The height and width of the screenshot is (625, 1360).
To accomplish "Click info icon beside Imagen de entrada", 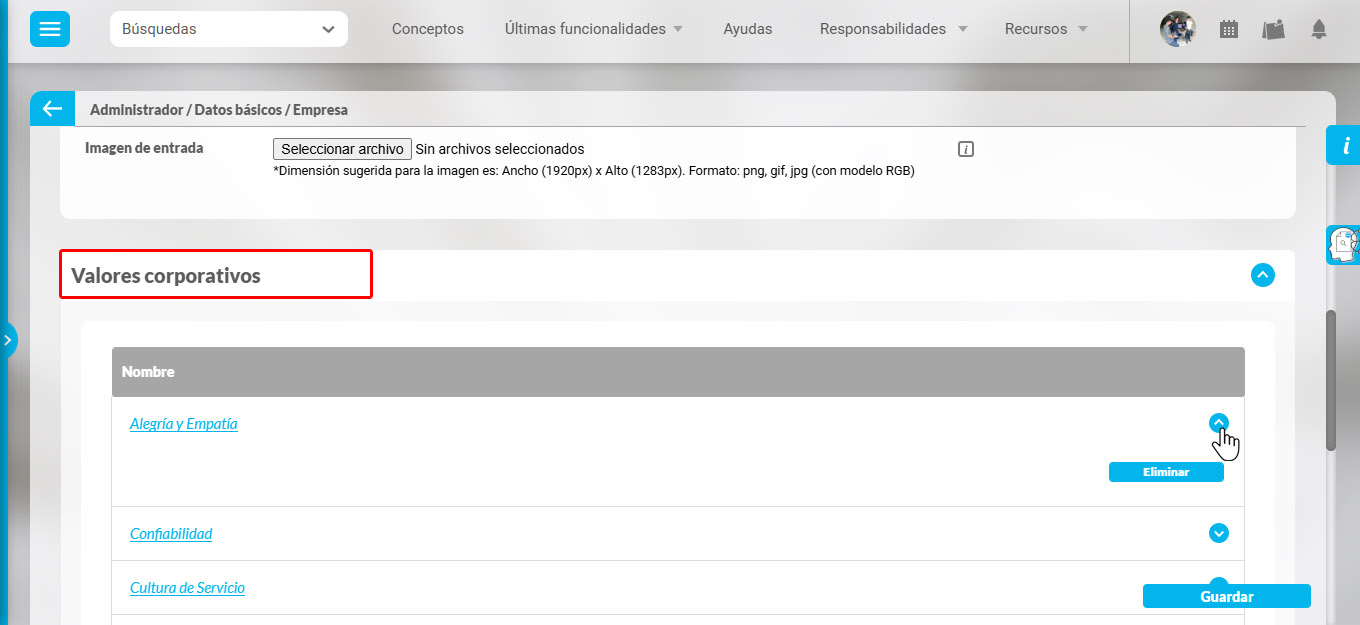I will (965, 149).
